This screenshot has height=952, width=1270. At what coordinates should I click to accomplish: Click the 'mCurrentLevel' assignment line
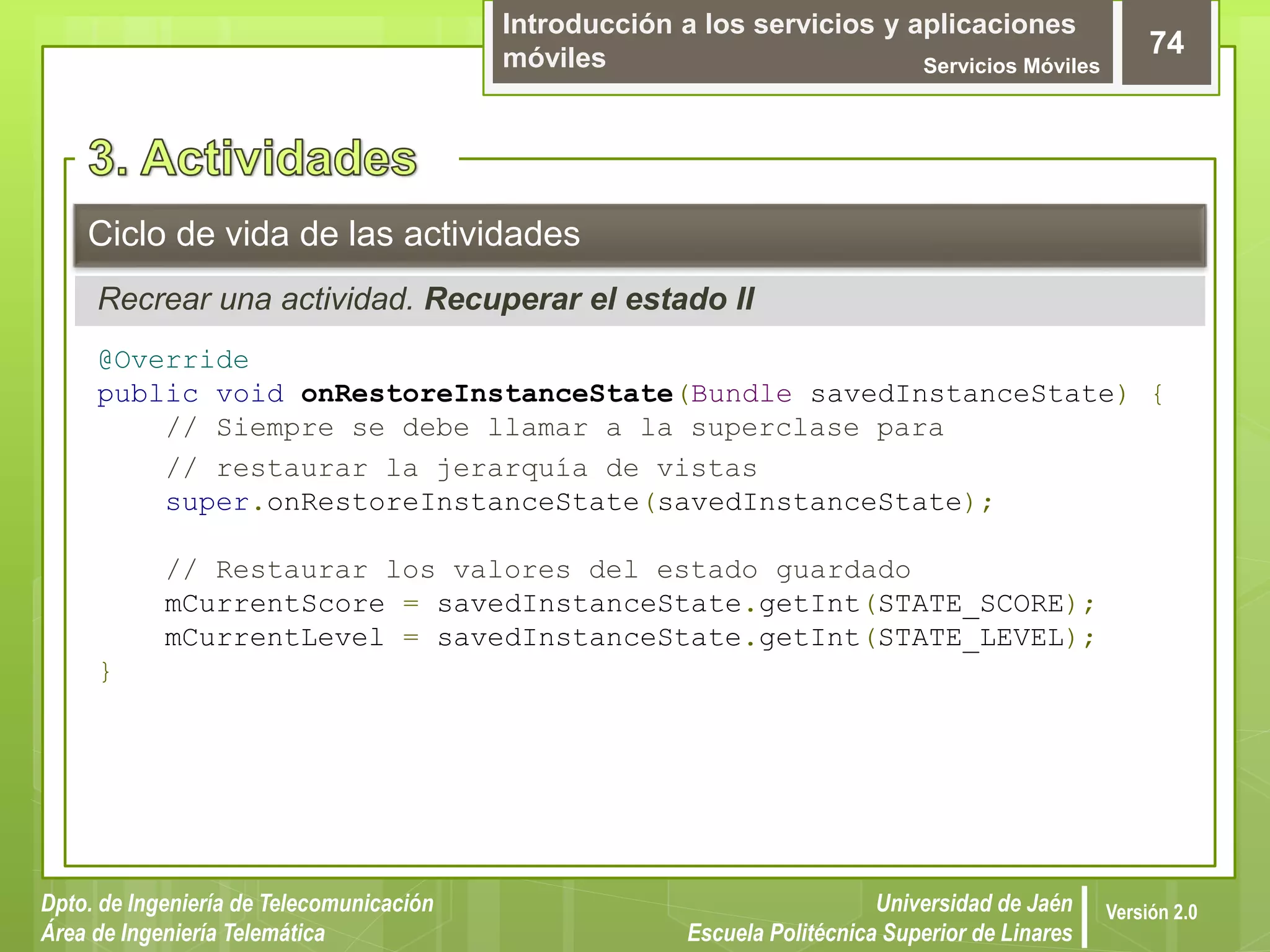tap(629, 638)
